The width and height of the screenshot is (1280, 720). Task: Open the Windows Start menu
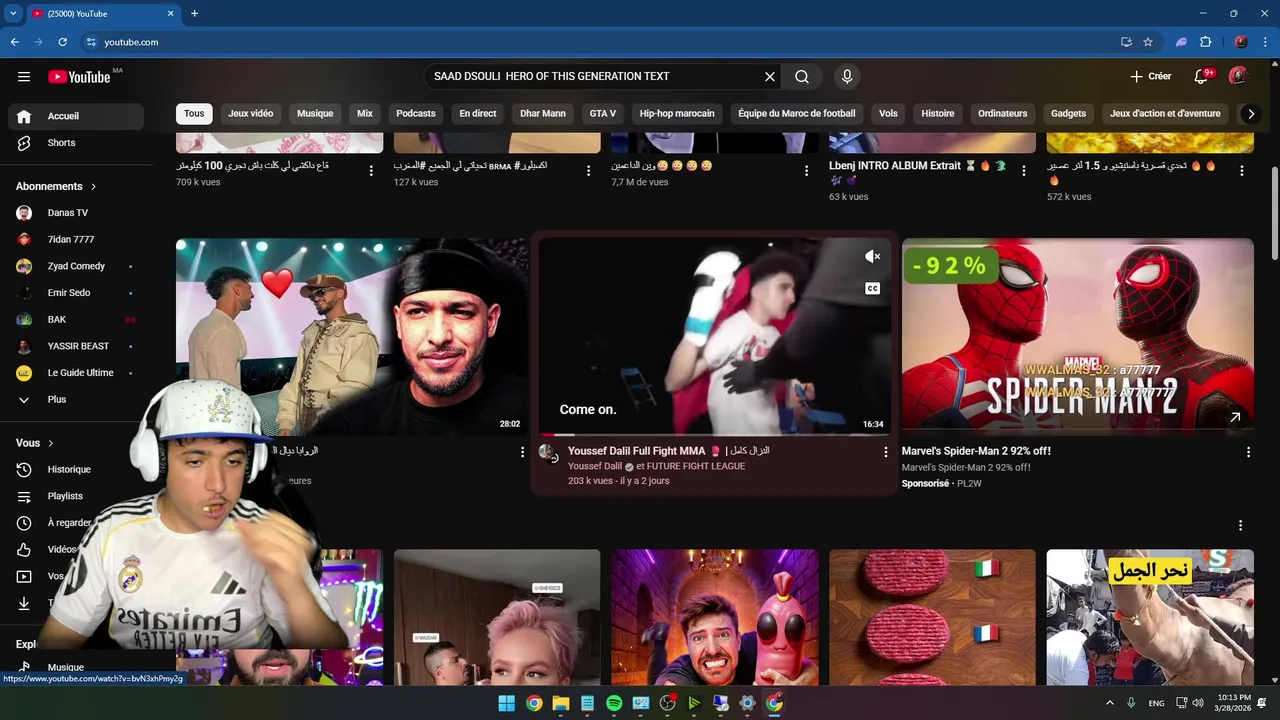(507, 703)
